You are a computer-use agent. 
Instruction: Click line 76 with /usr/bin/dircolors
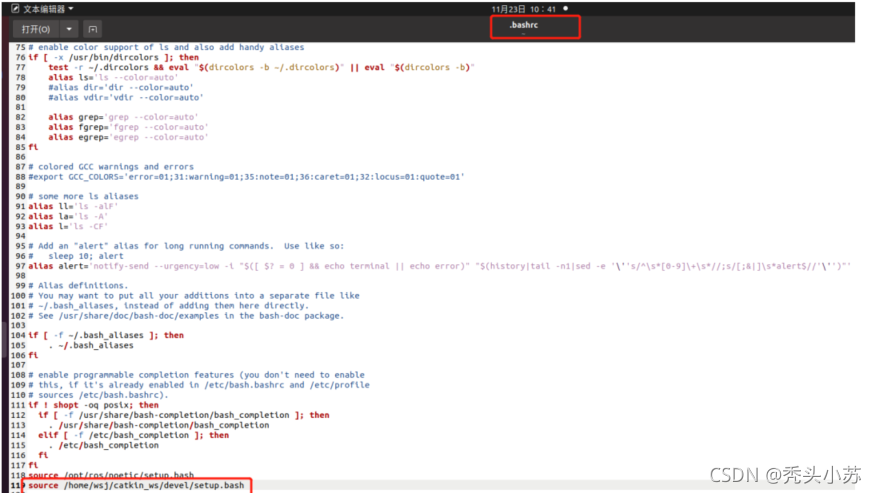click(x=114, y=57)
